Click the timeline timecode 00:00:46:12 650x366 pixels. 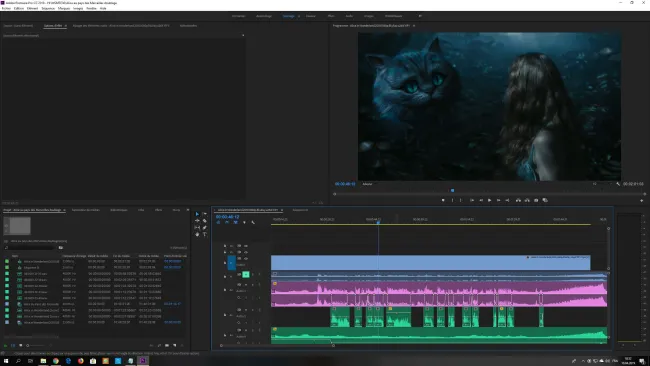point(227,217)
